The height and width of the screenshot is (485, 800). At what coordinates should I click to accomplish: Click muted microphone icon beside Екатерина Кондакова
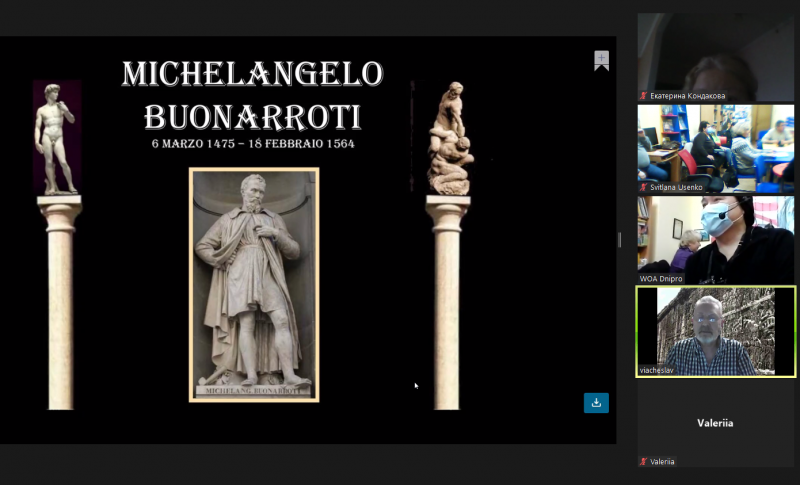(644, 96)
